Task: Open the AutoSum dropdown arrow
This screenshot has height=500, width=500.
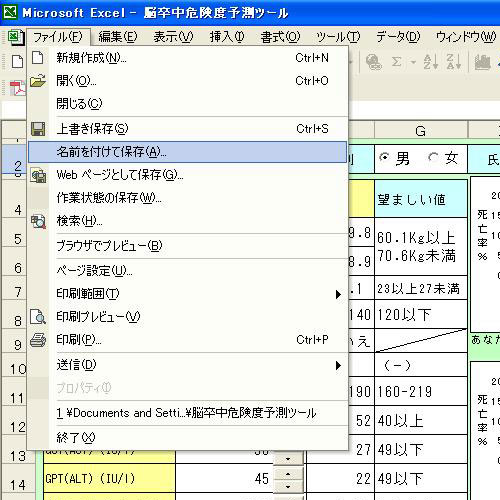Action: pos(413,62)
